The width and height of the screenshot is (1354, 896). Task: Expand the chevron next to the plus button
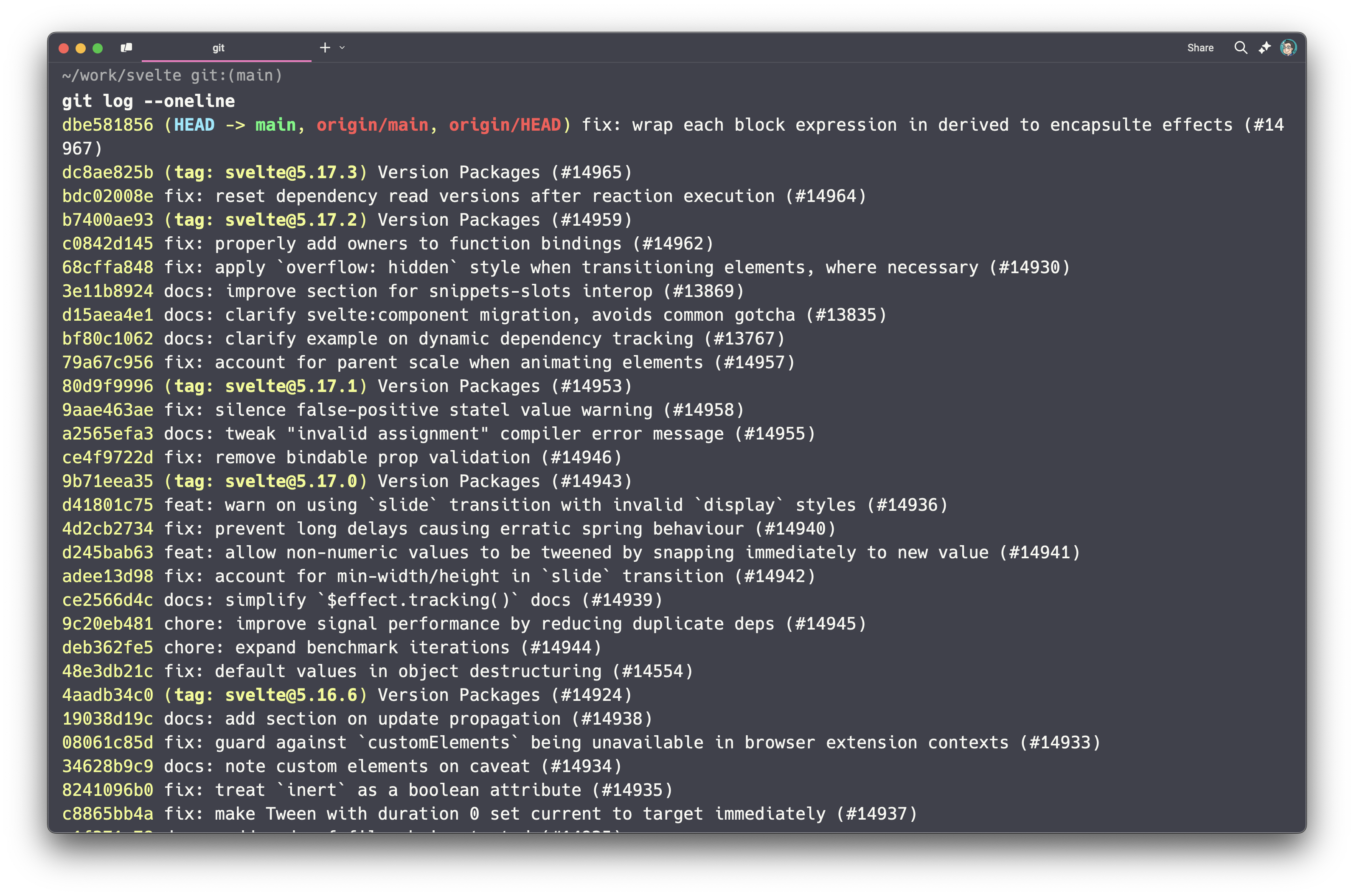pos(342,48)
